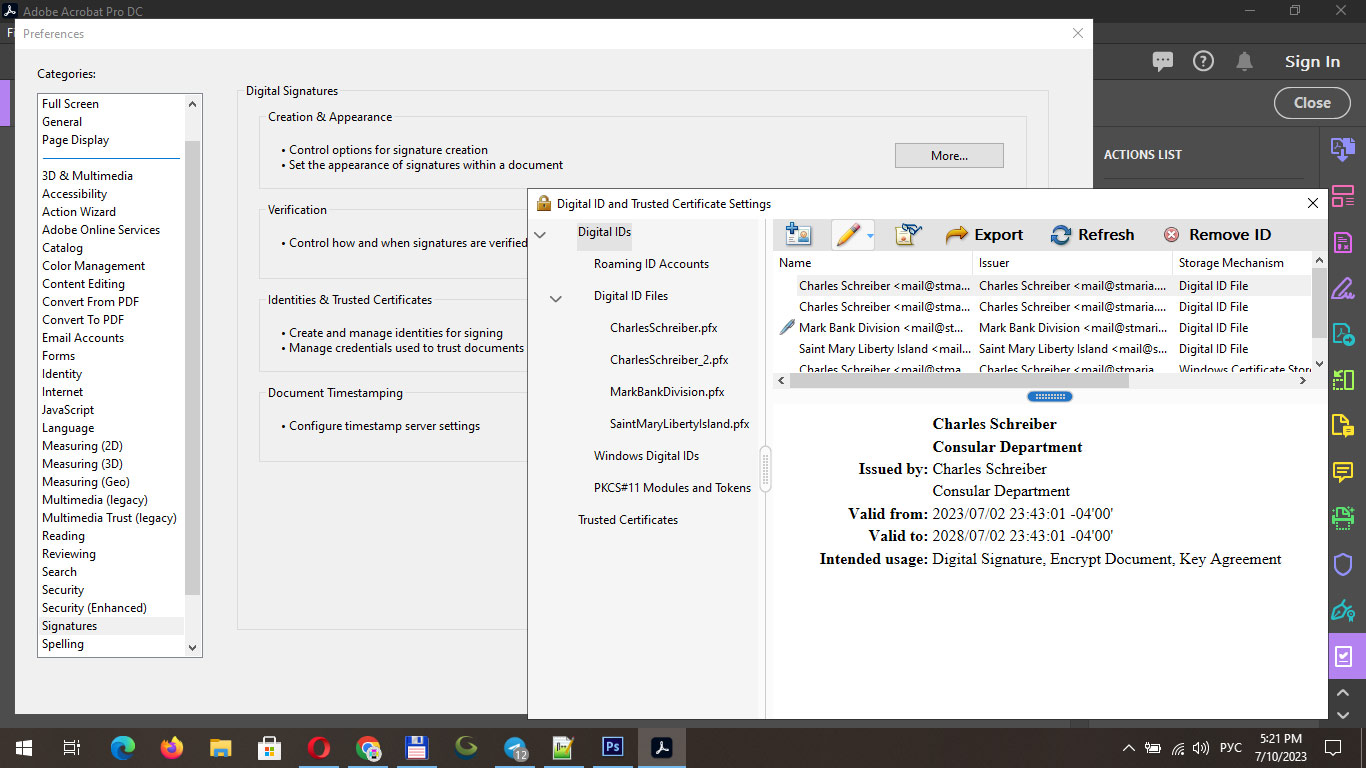Click the Add ID icon in the toolbar
This screenshot has height=768, width=1366.
click(798, 234)
